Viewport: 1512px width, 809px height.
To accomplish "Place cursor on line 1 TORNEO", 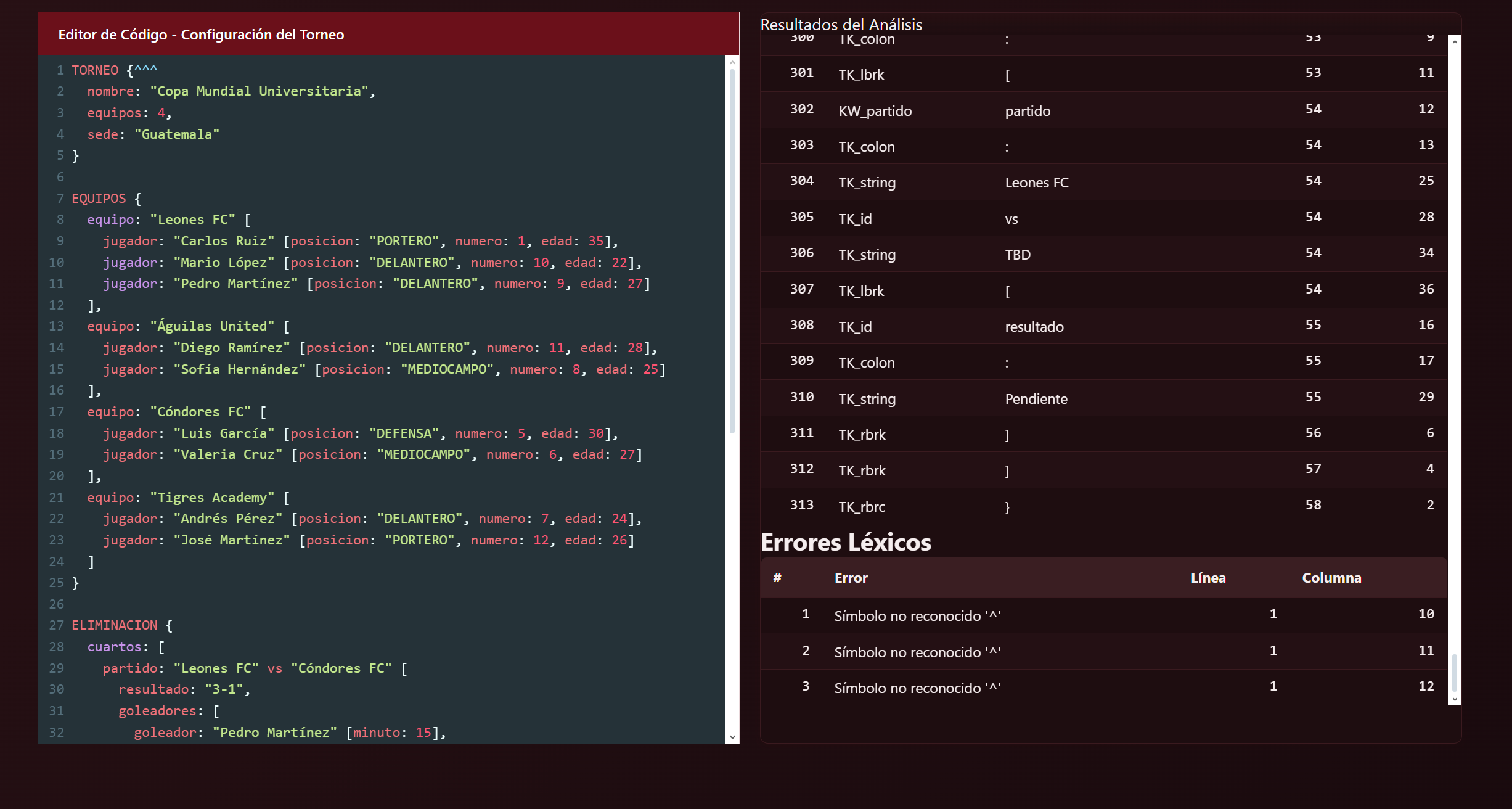I will 96,70.
